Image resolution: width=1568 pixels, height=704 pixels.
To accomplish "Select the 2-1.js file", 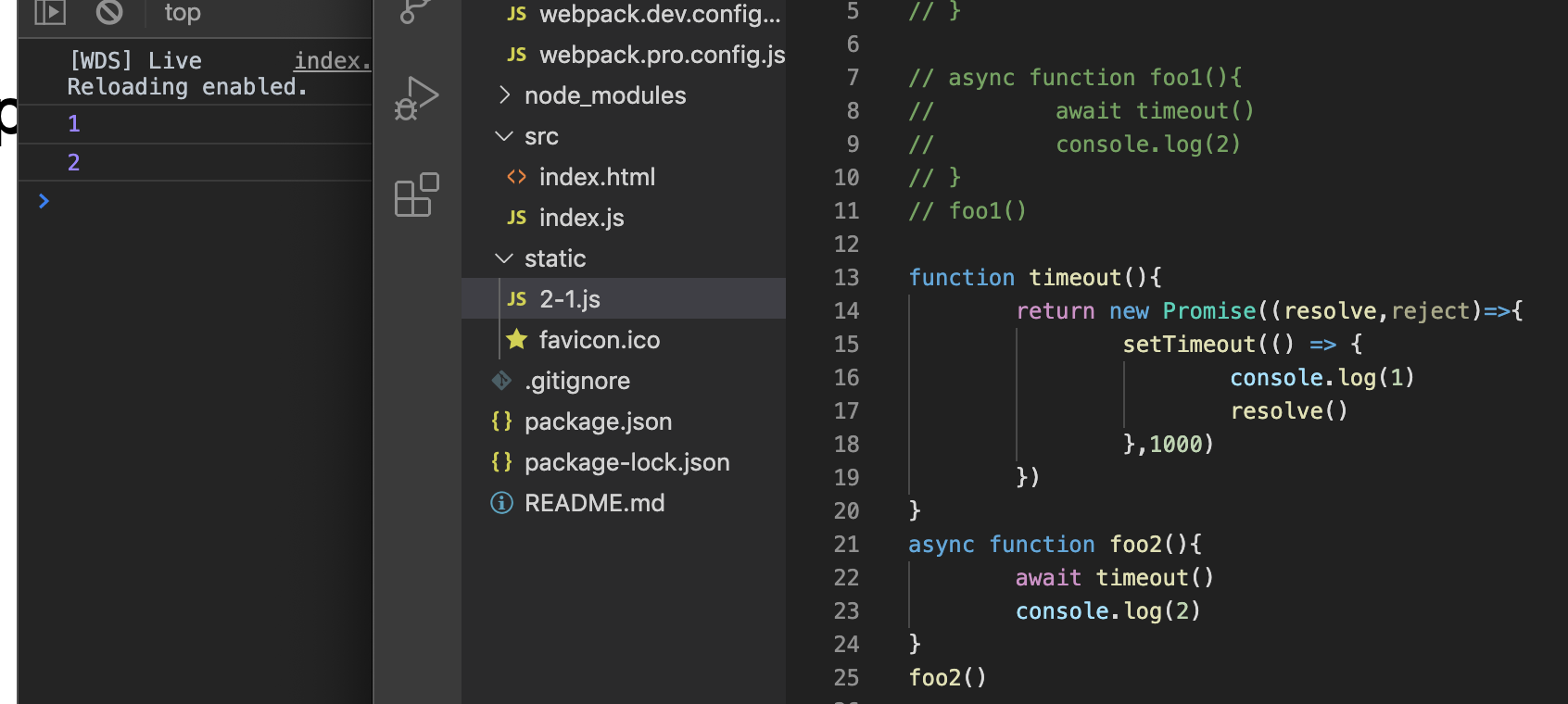I will tap(624, 299).
